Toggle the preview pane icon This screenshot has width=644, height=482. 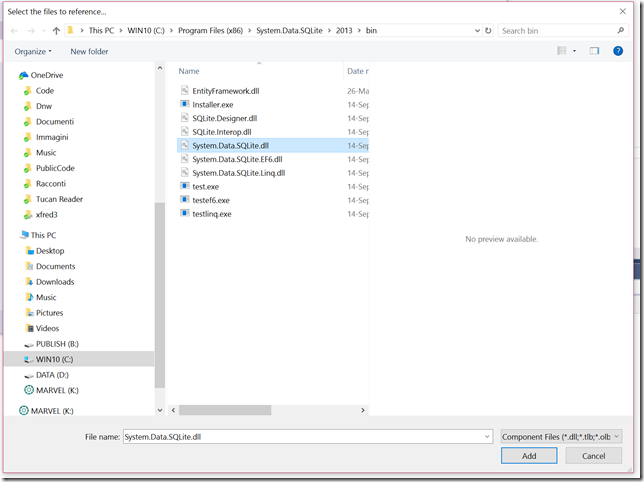pyautogui.click(x=594, y=51)
